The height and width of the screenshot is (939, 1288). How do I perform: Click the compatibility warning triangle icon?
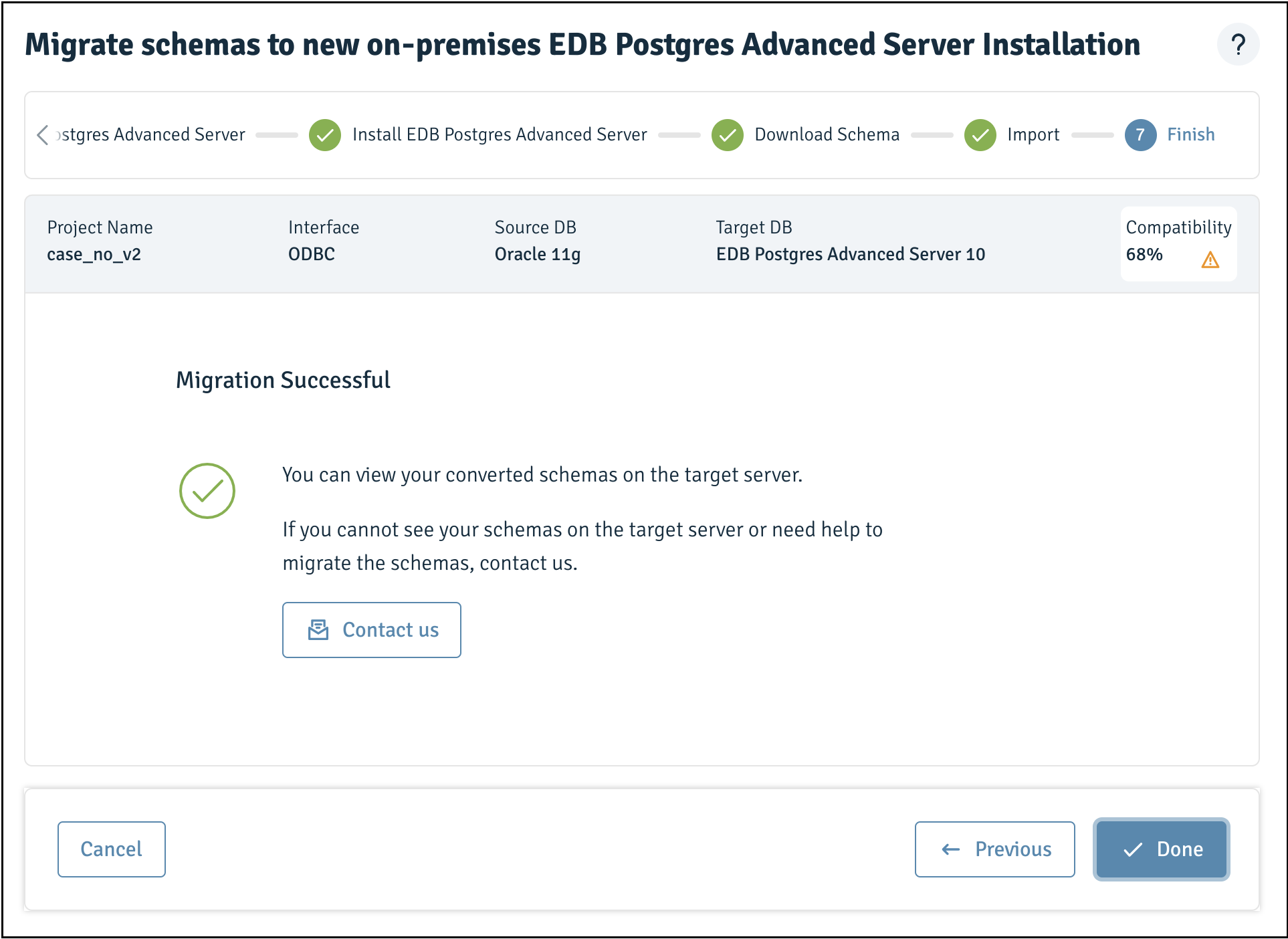[x=1210, y=259]
